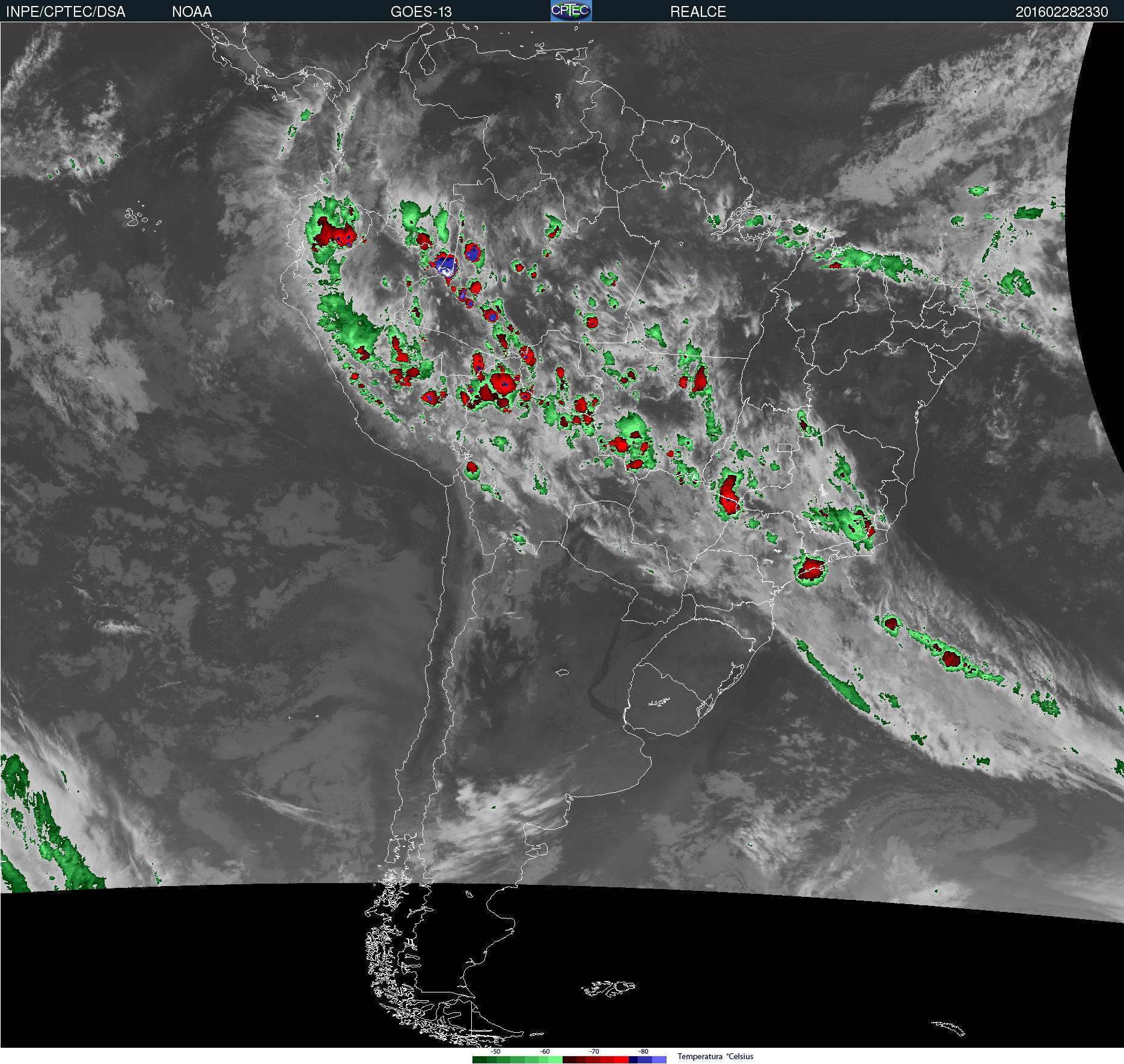
Task: Pick the light blue legend swatch
Action: 659,1060
